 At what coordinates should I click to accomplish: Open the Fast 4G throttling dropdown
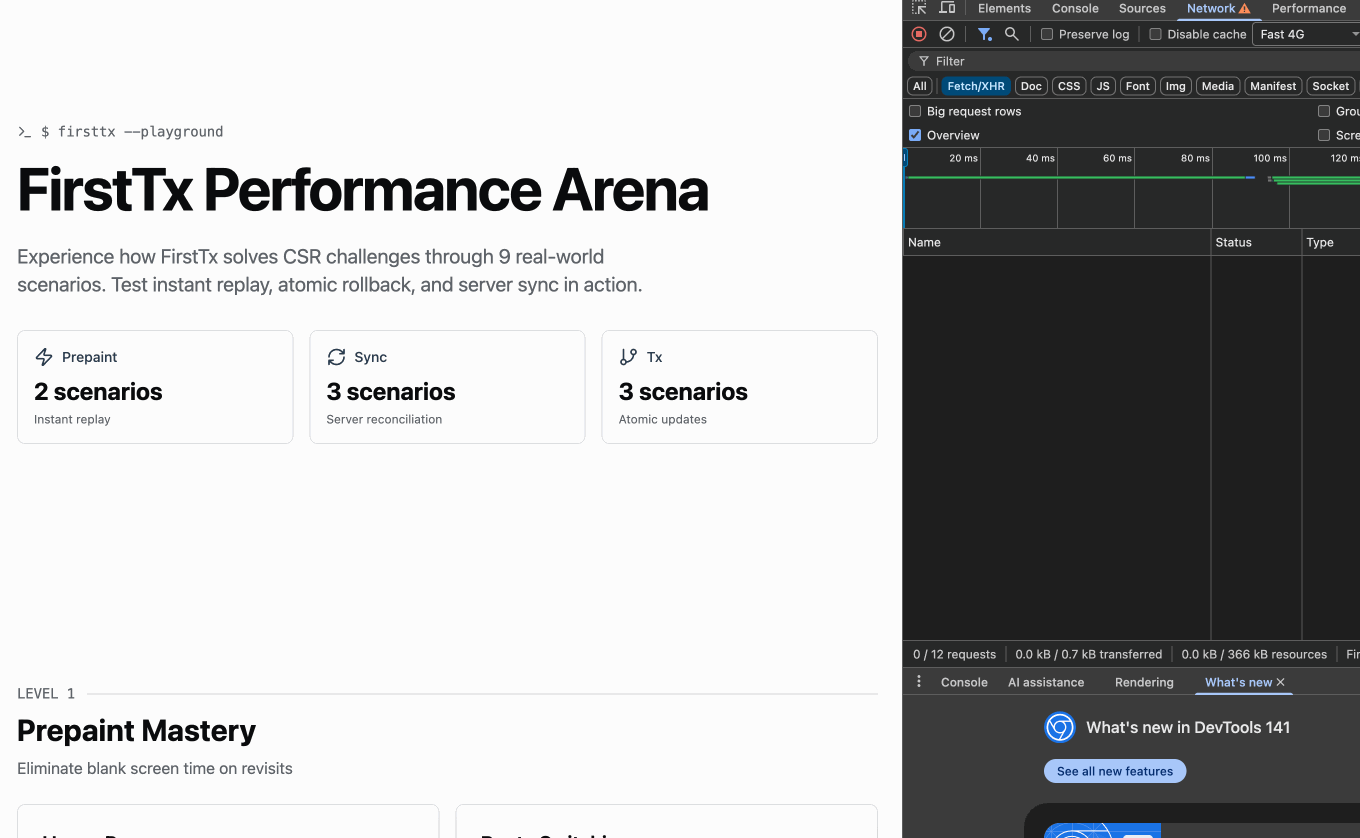click(1306, 34)
